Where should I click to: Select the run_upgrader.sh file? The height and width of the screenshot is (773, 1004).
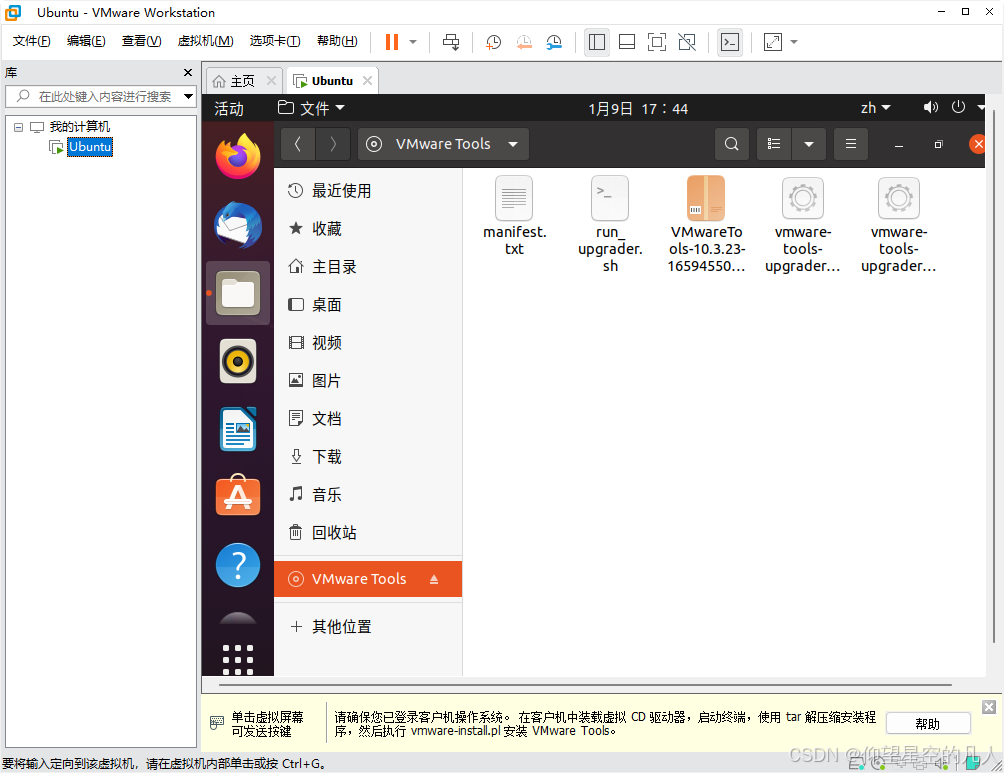click(610, 225)
